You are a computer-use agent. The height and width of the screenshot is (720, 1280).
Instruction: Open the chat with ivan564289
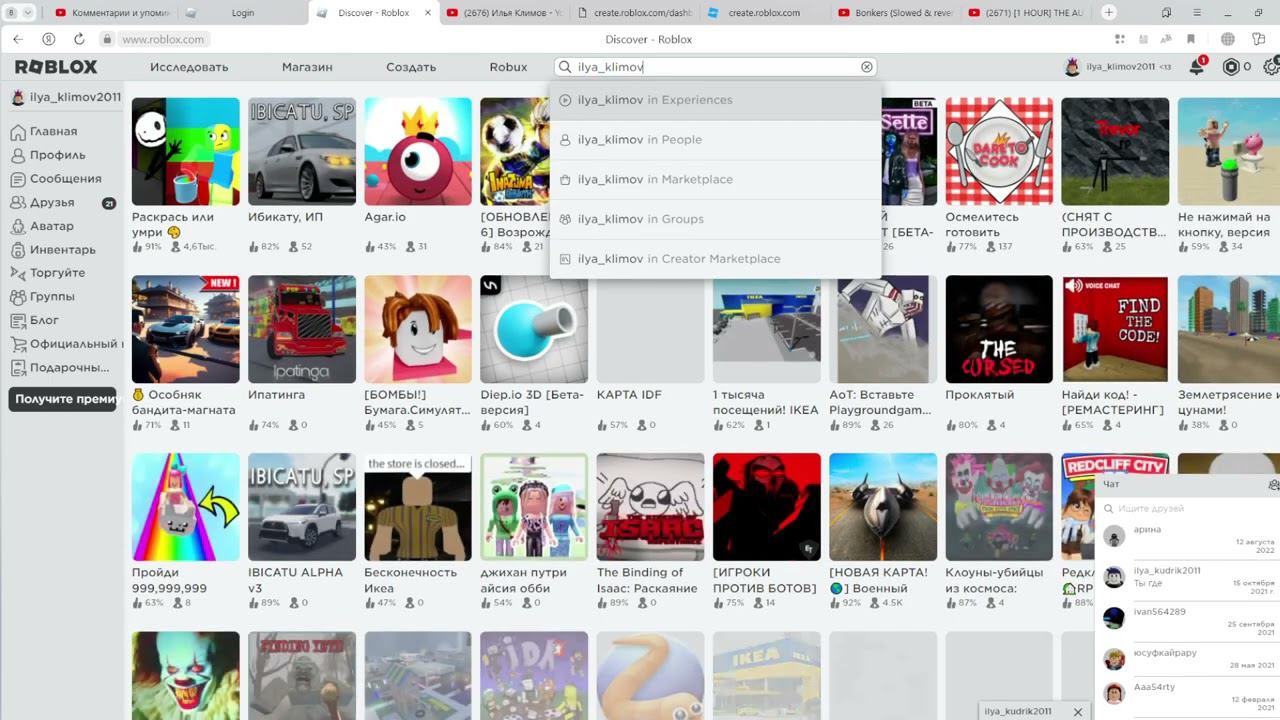1187,622
